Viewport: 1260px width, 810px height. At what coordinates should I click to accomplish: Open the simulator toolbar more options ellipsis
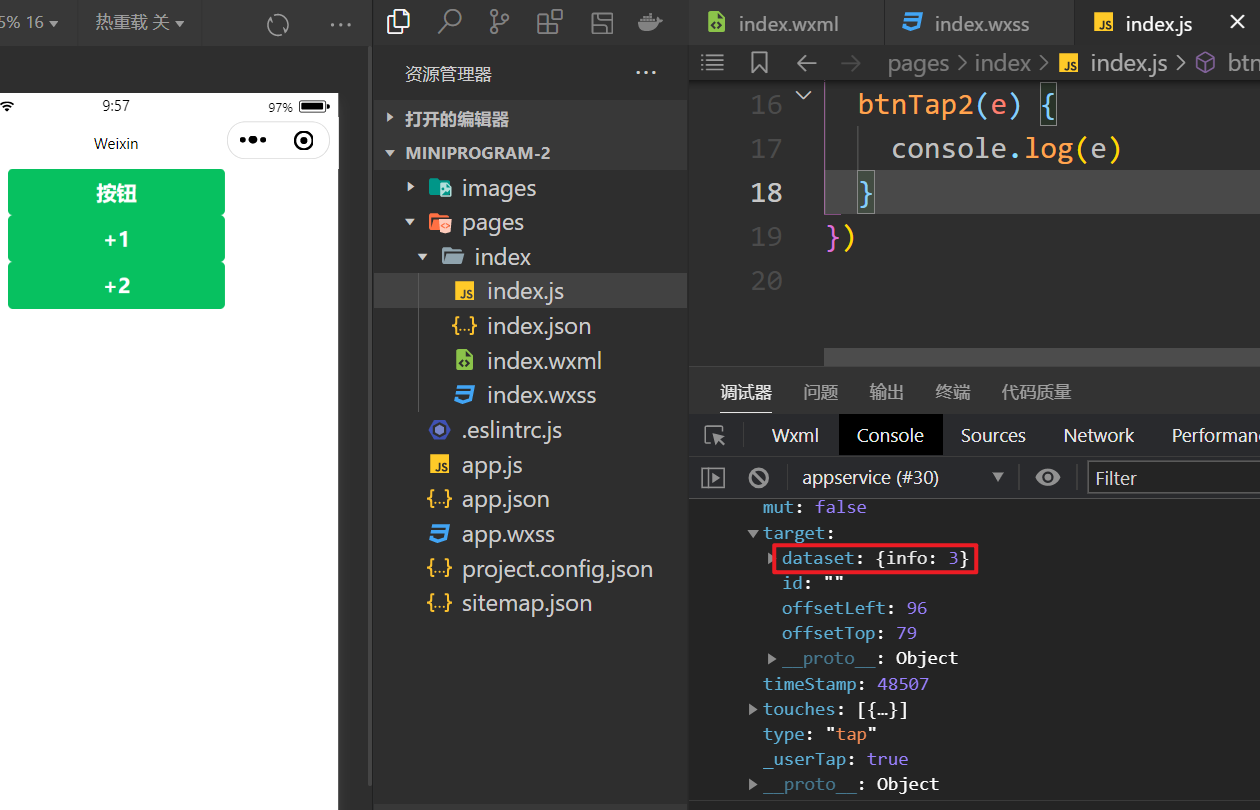(340, 25)
